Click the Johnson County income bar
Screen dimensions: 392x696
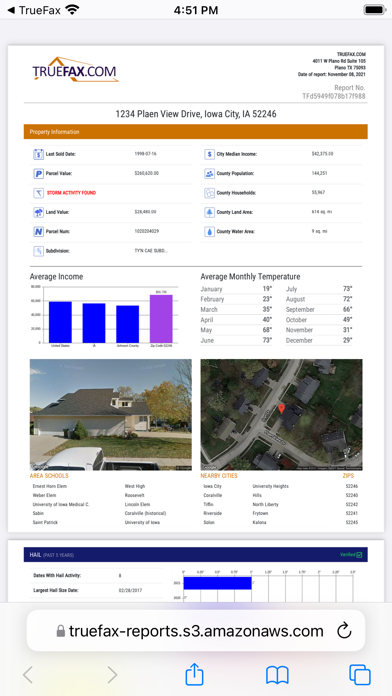point(127,324)
